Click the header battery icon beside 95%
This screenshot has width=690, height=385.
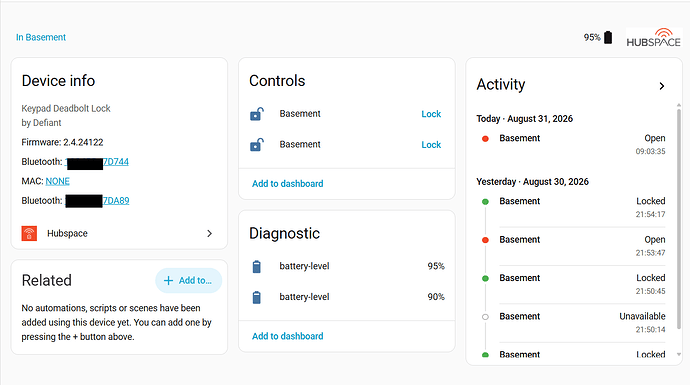pyautogui.click(x=608, y=37)
